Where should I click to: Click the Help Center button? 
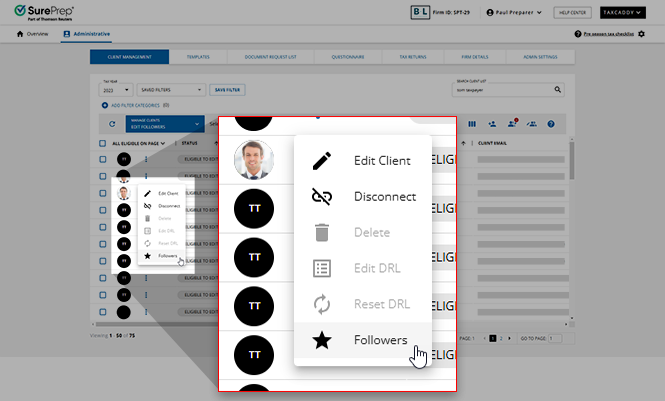tap(572, 13)
